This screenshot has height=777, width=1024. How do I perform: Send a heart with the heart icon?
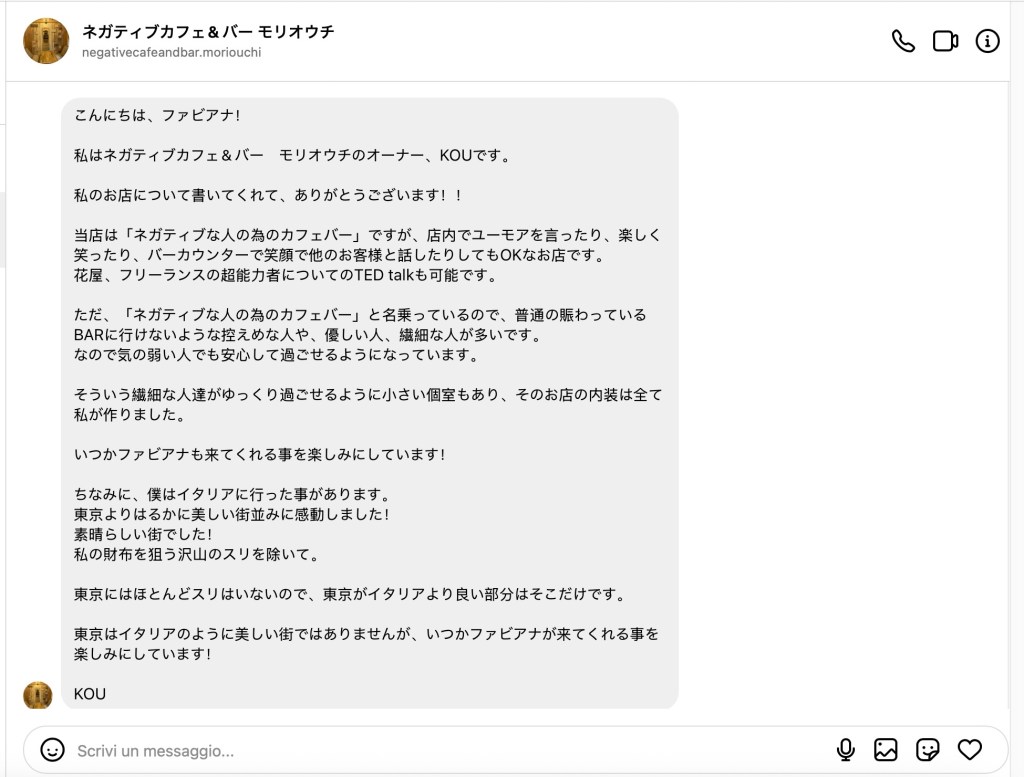969,749
